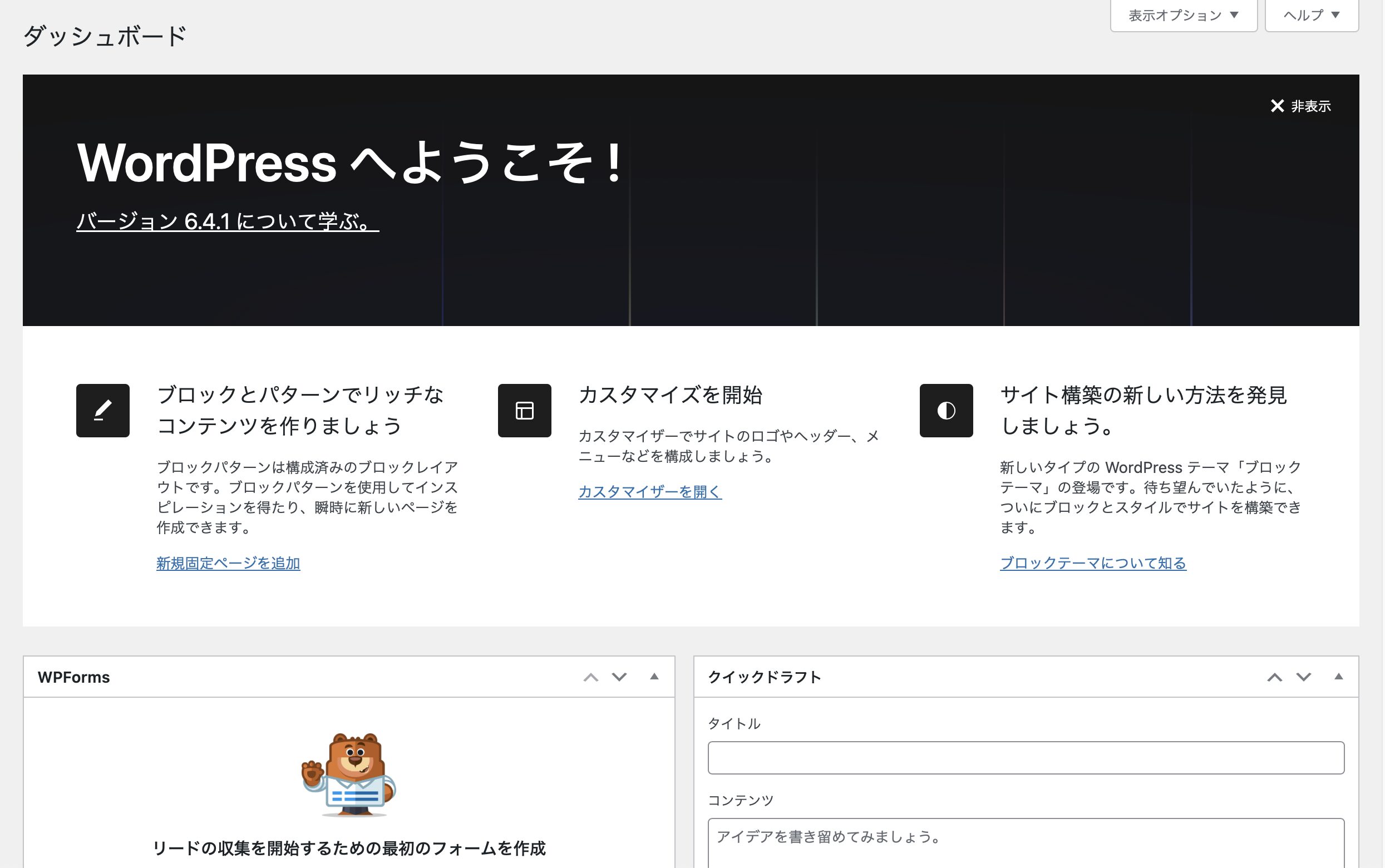
Task: Open the バージョン 6.4.1 について学ぶ link
Action: [x=227, y=221]
